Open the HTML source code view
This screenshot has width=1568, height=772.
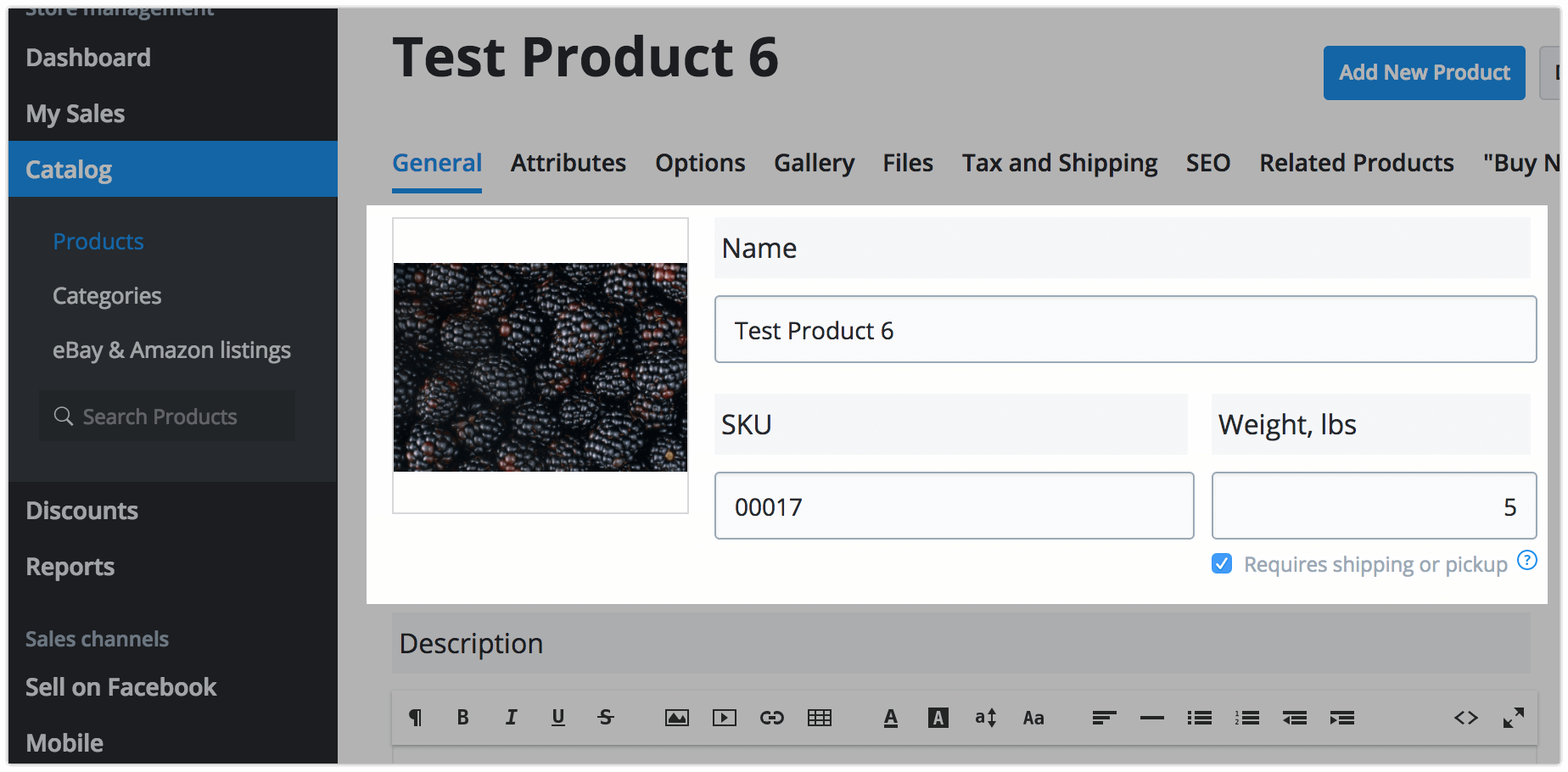point(1465,718)
